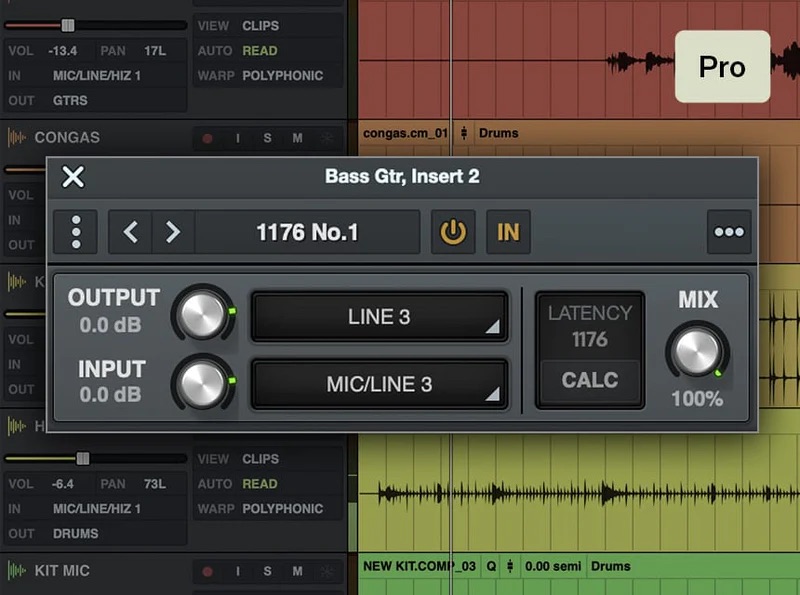Click PAN value 73L
The height and width of the screenshot is (595, 800).
pos(155,483)
